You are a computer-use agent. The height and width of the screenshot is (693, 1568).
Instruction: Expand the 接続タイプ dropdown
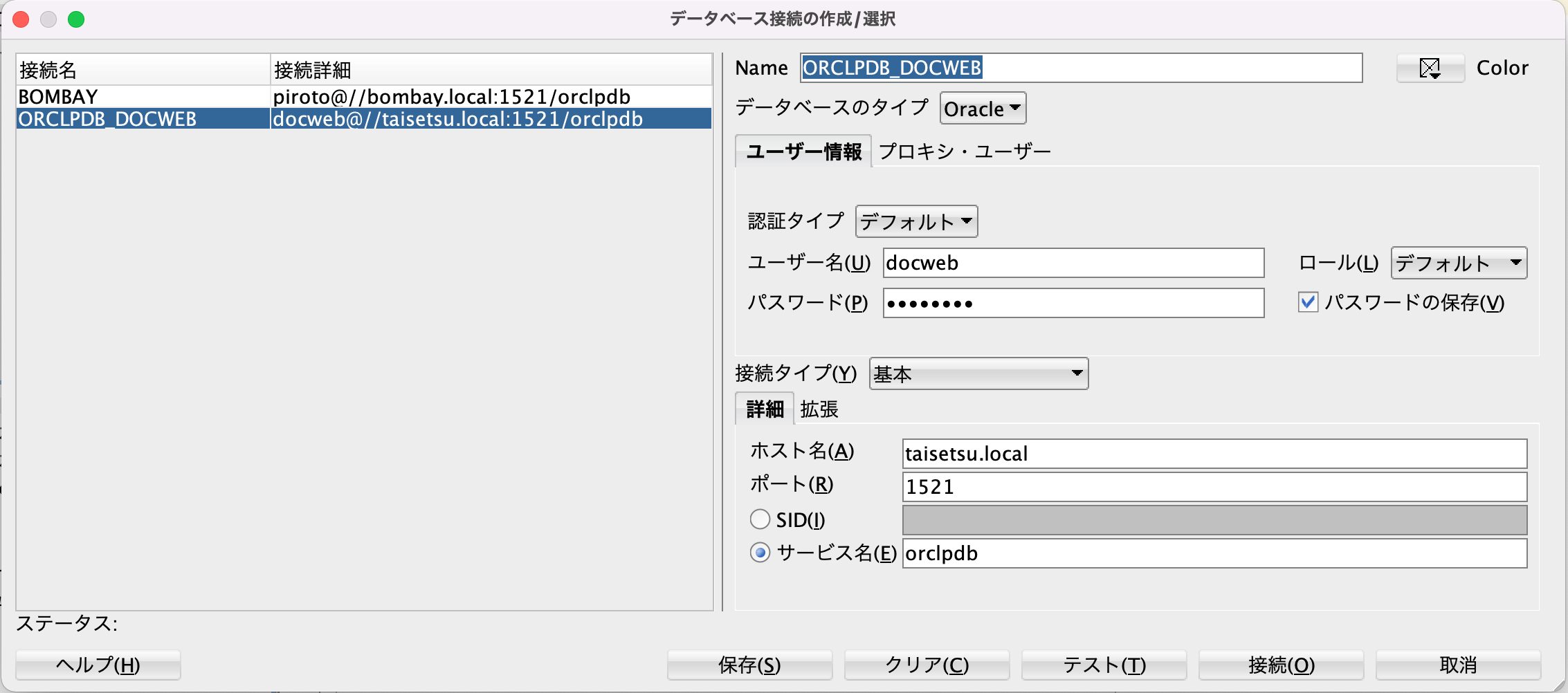click(x=978, y=374)
